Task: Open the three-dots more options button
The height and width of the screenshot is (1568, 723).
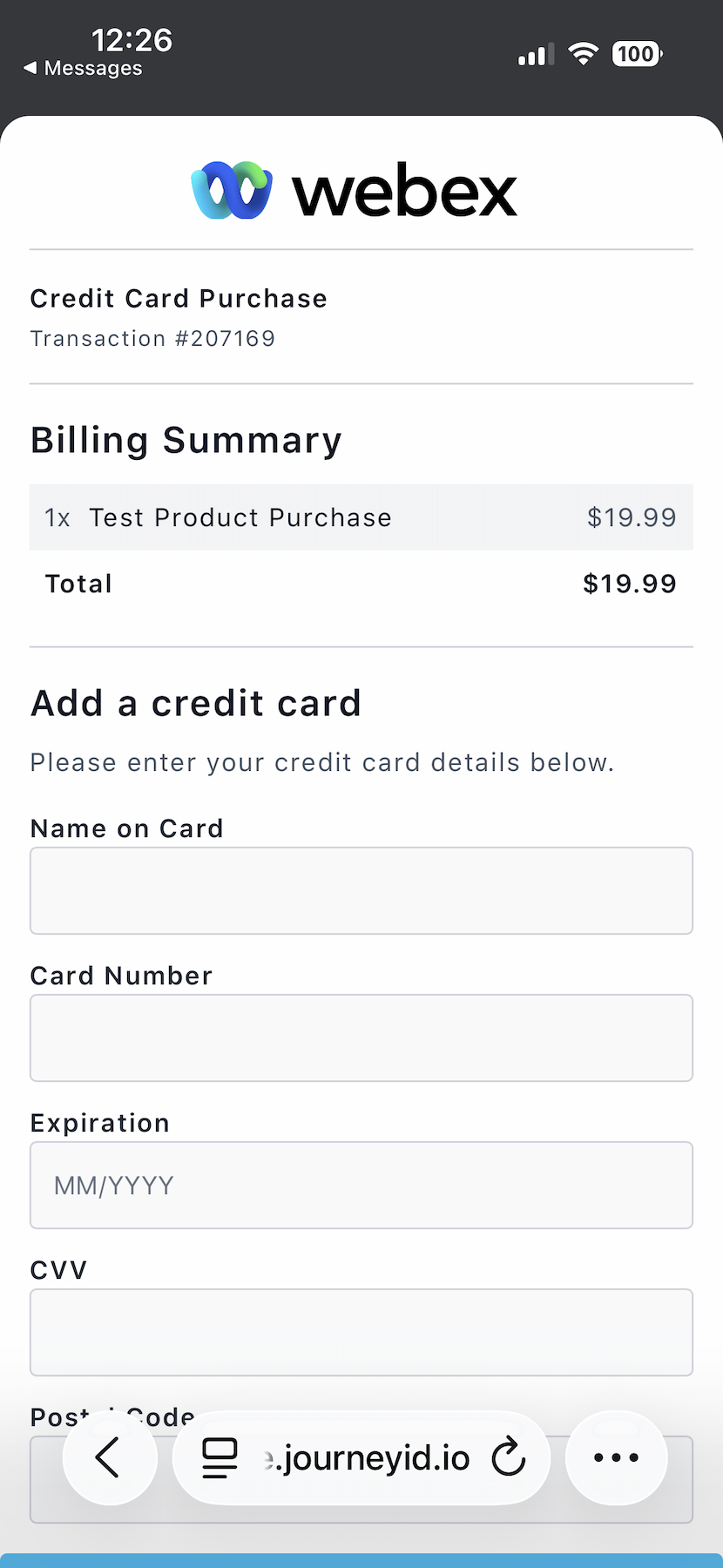Action: pos(616,1457)
